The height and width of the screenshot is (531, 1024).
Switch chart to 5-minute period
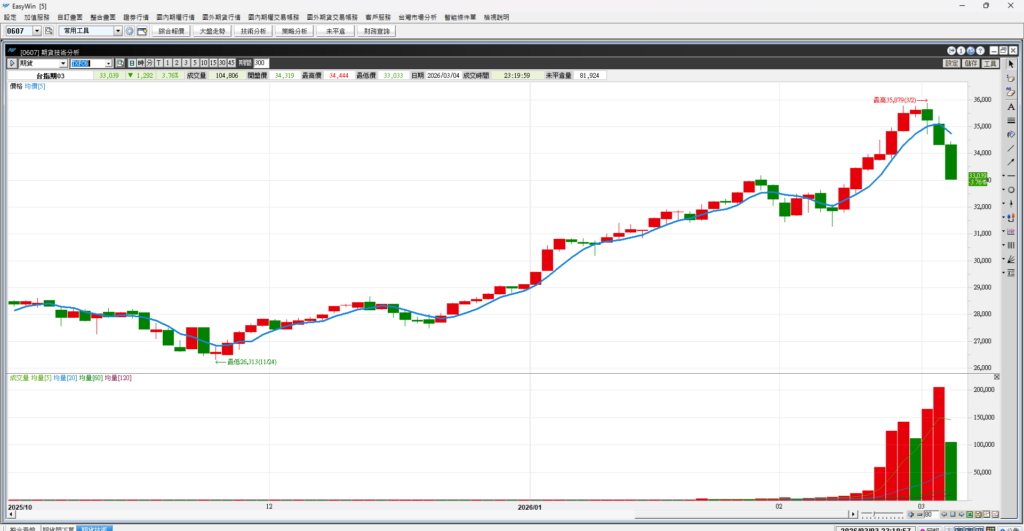tap(193, 63)
